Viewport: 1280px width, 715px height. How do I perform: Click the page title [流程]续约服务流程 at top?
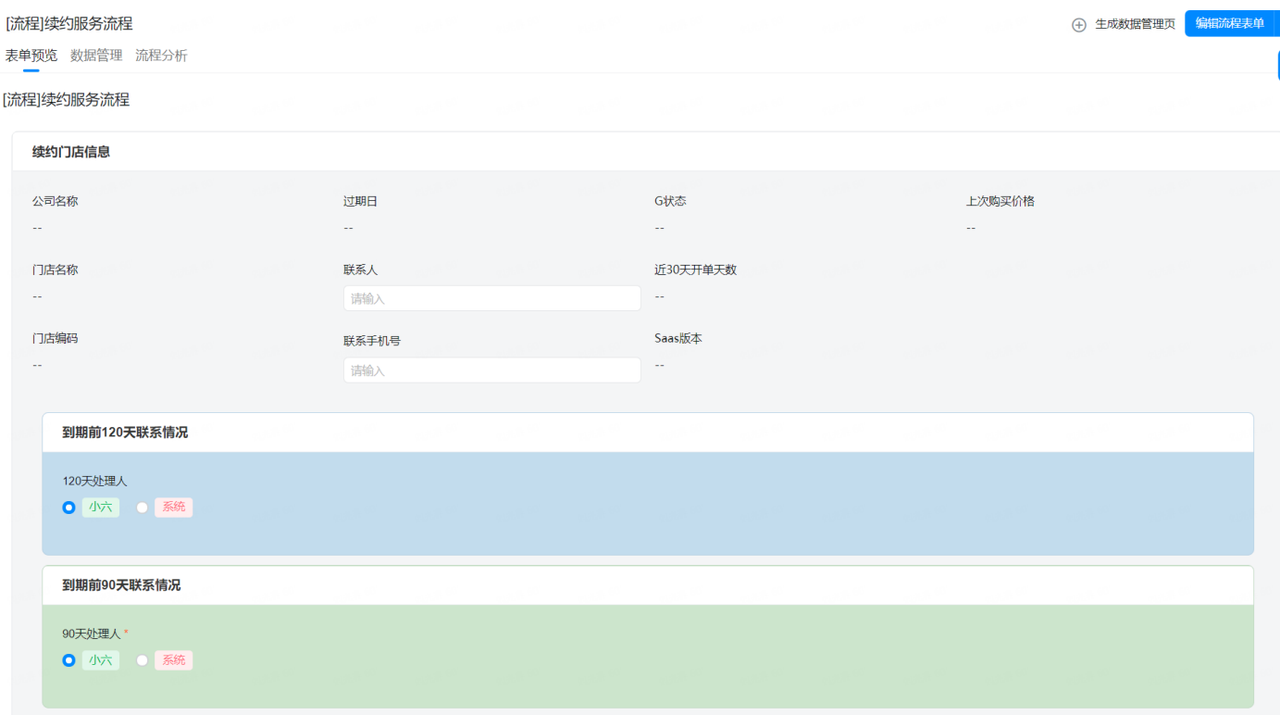69,24
